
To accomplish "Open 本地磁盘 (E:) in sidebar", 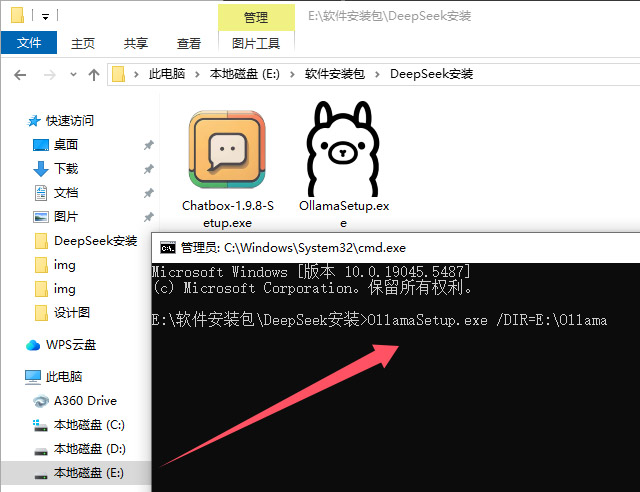I will (89, 473).
